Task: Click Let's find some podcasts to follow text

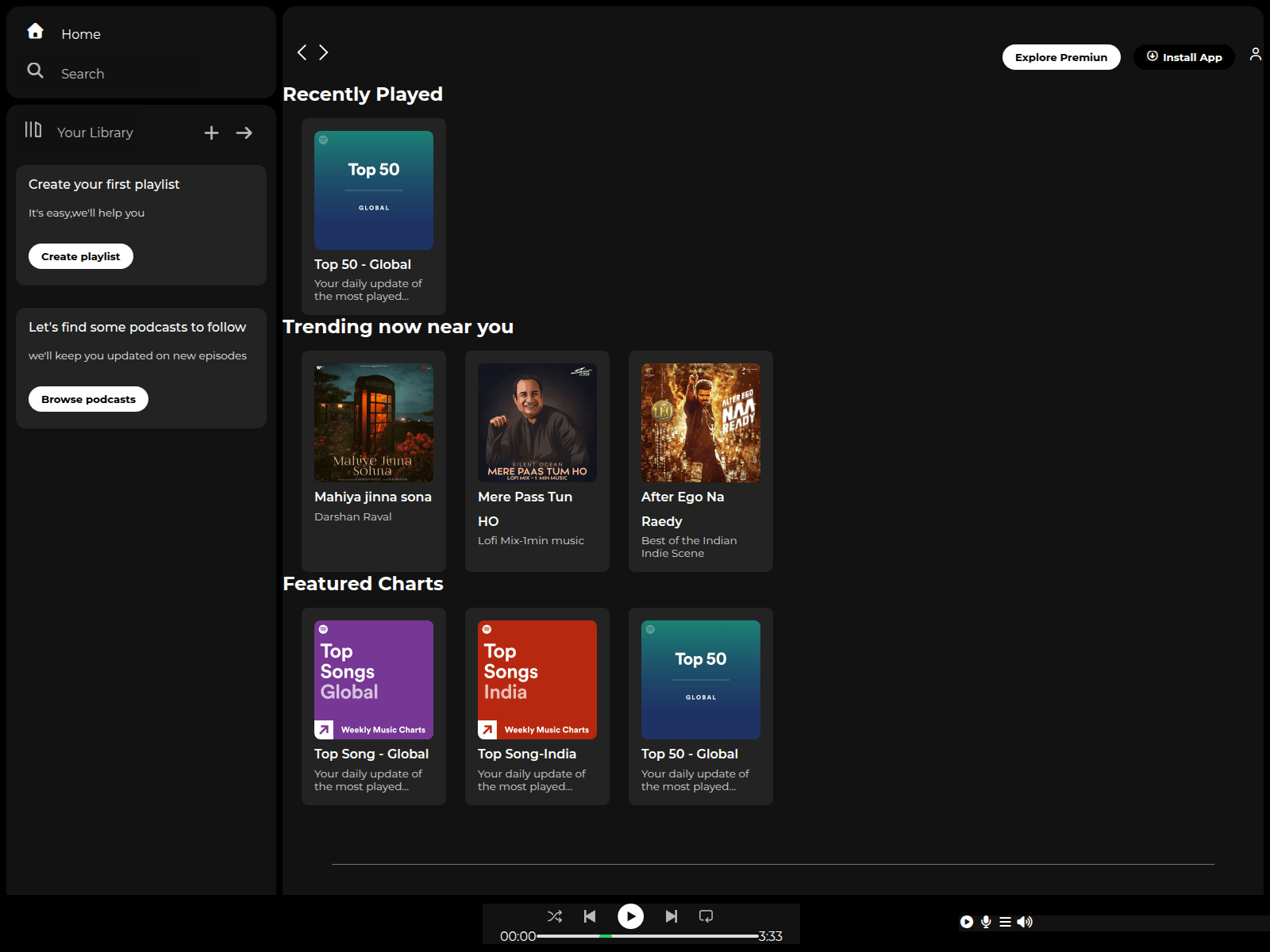Action: click(x=137, y=327)
